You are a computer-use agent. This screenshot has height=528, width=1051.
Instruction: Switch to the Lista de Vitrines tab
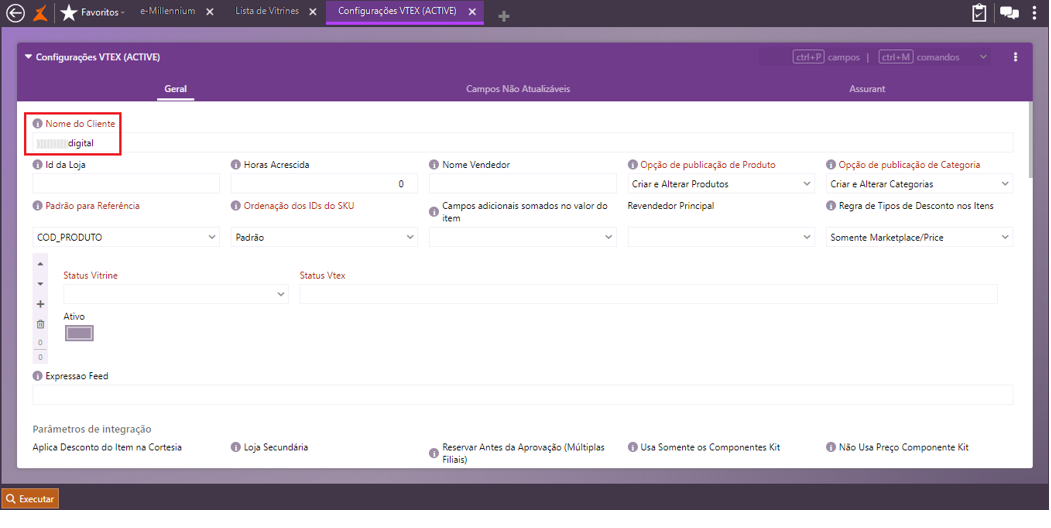(x=267, y=11)
